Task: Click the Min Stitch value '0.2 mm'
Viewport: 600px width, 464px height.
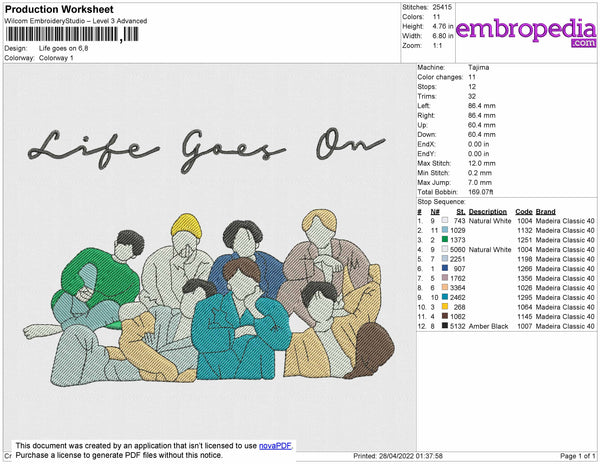Action: coord(480,173)
